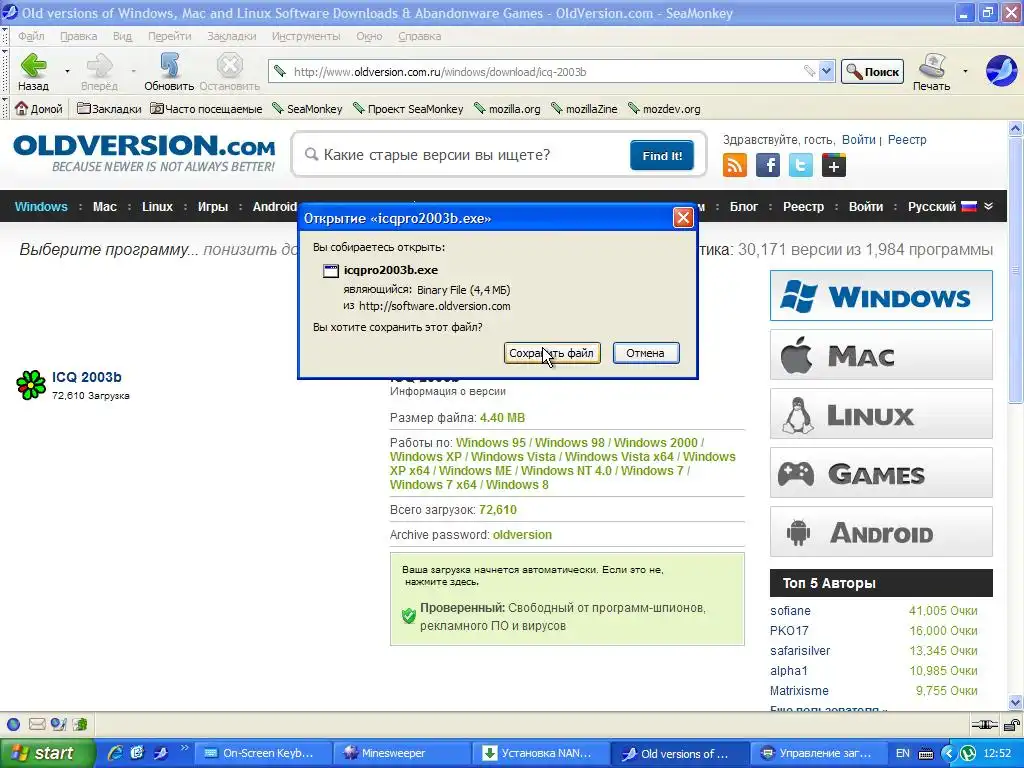The height and width of the screenshot is (768, 1024).
Task: Open the URL bar history dropdown
Action: click(x=826, y=71)
